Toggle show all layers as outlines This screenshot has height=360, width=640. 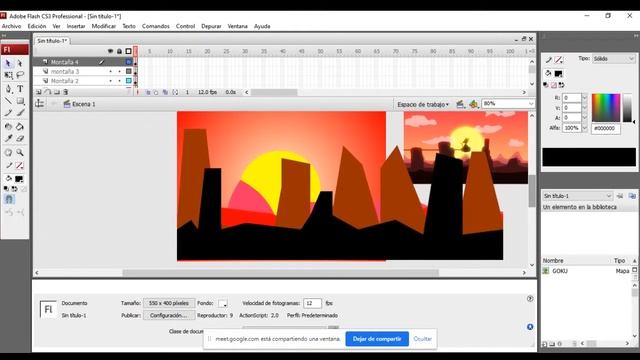point(129,51)
